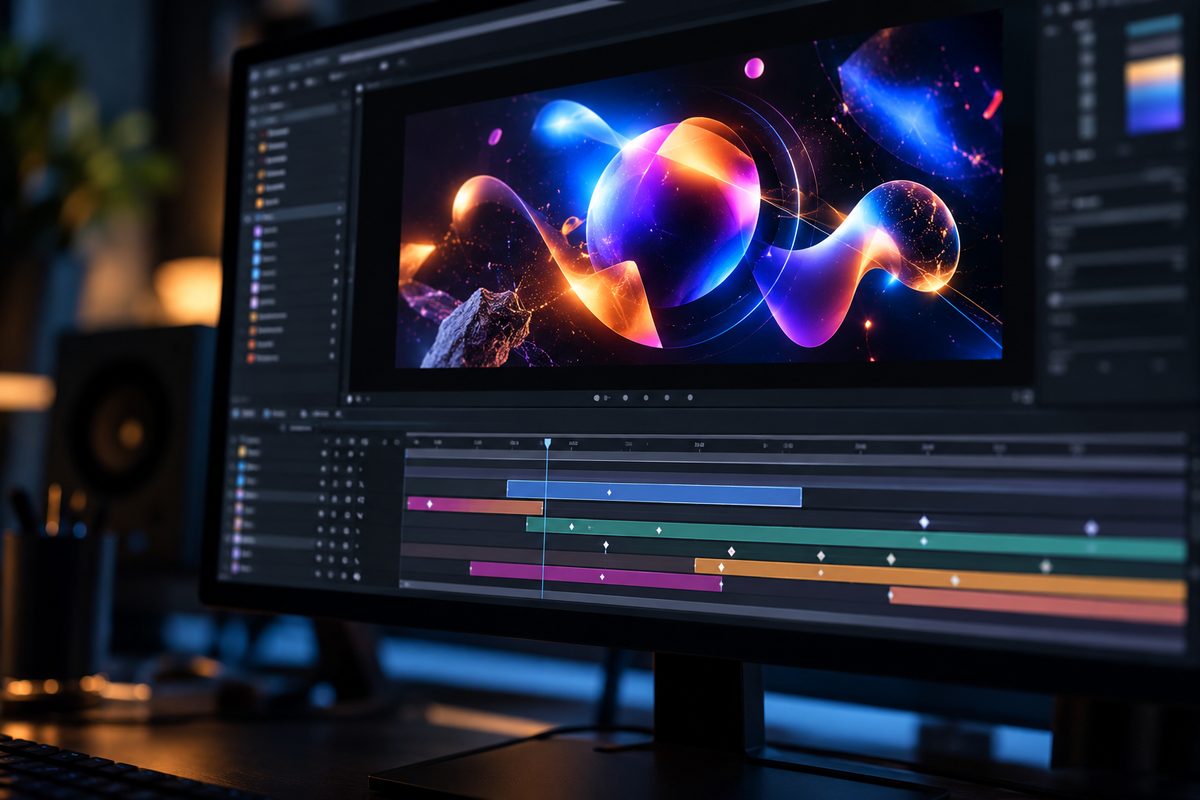Click the blue playhead marker on the ruler
The image size is (1200, 800).
tap(547, 443)
